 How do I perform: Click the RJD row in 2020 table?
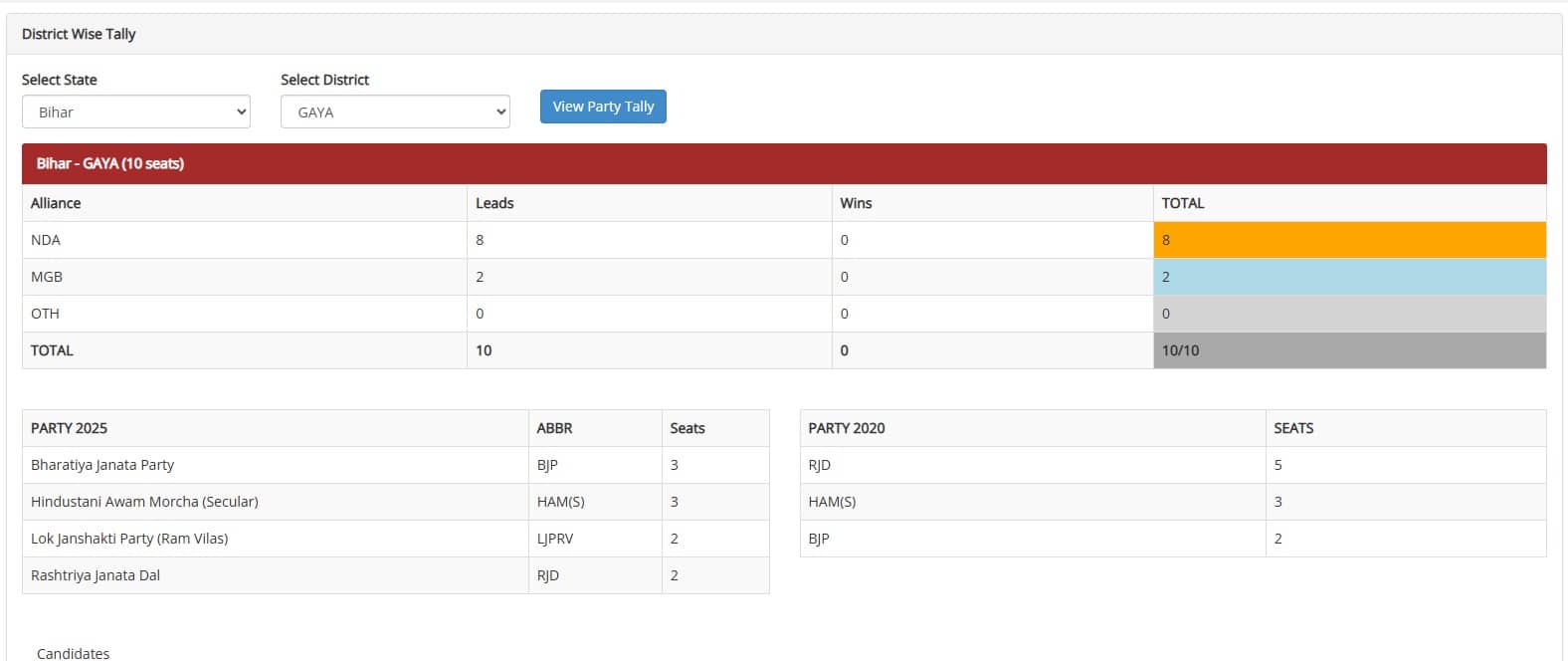pos(820,465)
